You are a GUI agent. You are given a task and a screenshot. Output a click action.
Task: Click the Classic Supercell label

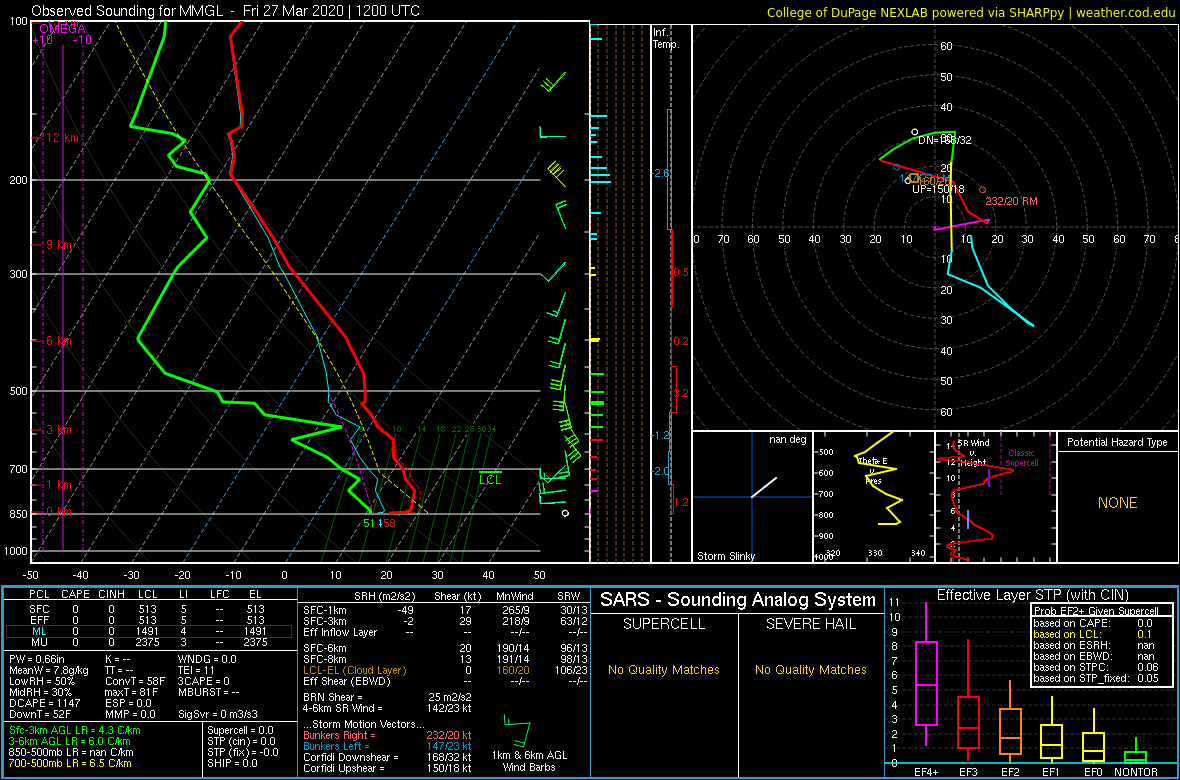point(1021,458)
